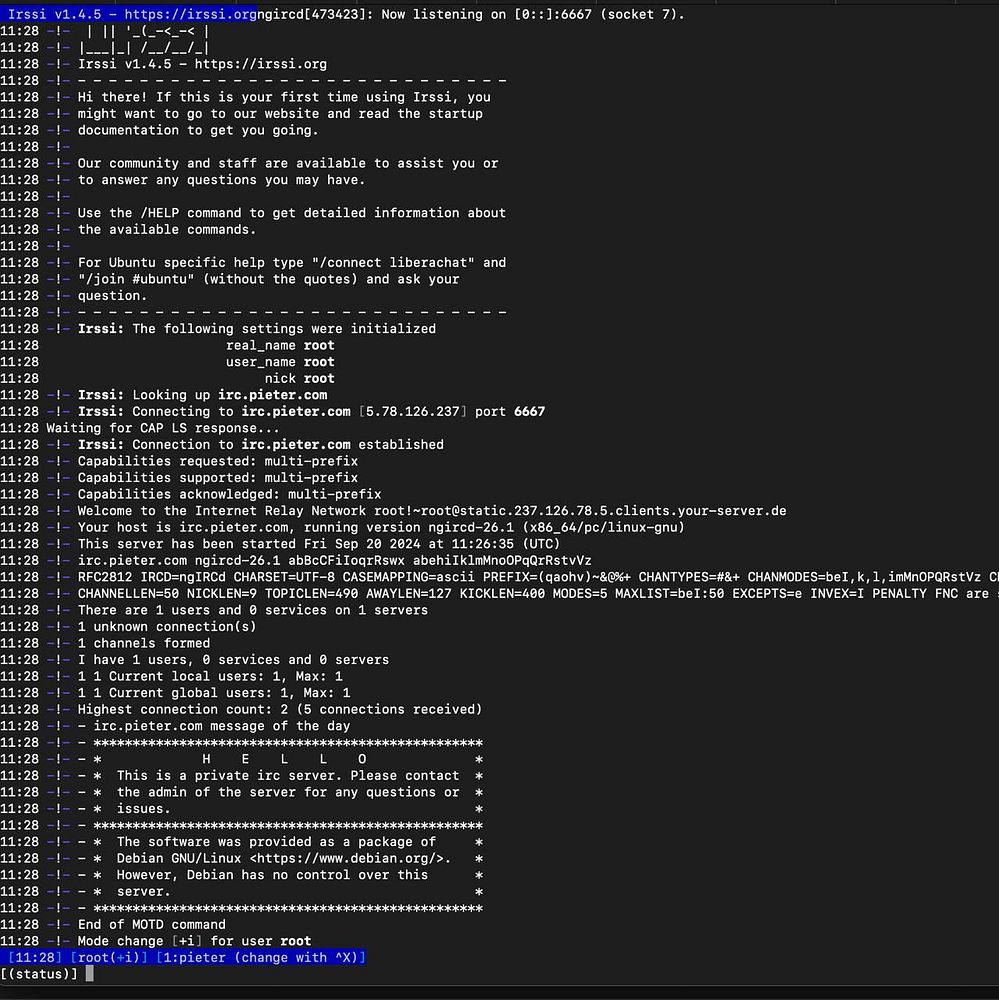Click 'Our community and staff are available' line
This screenshot has width=999, height=1000.
[x=288, y=163]
